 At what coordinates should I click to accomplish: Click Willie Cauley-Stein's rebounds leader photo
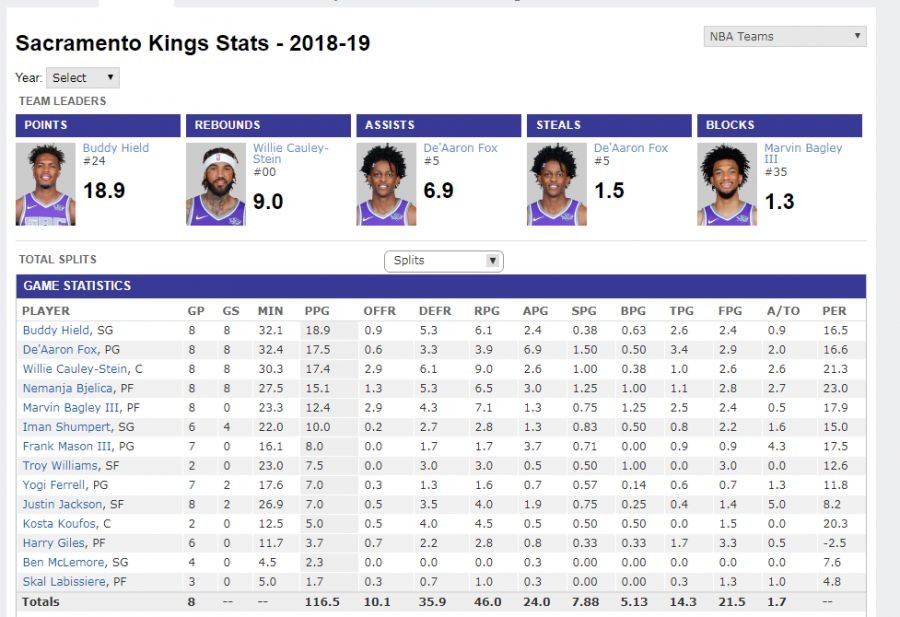click(x=216, y=184)
